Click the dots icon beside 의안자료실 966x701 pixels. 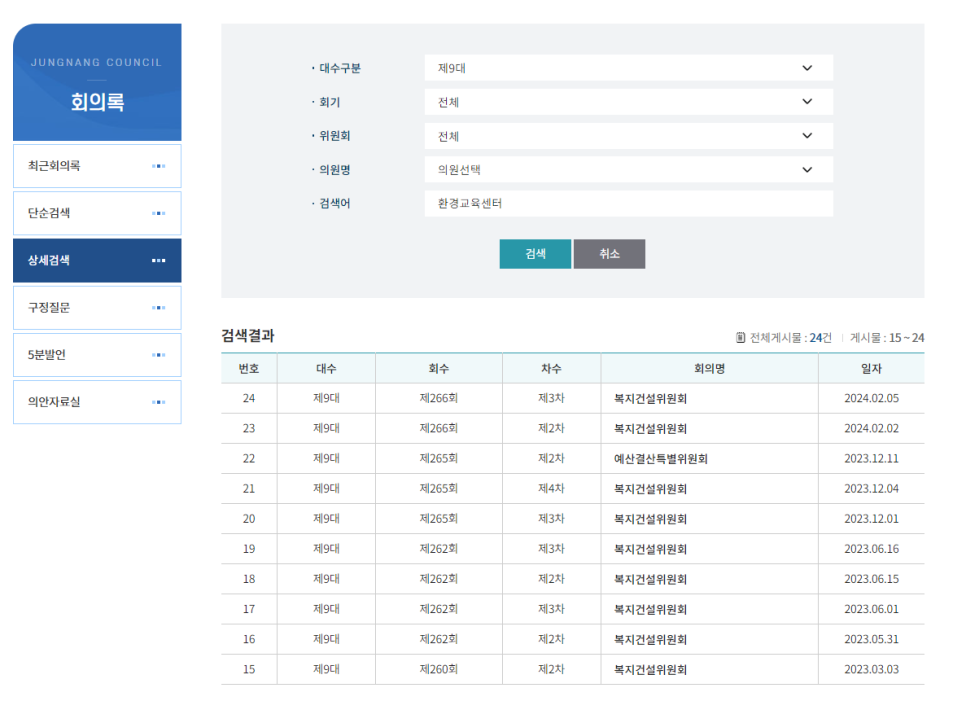(158, 402)
